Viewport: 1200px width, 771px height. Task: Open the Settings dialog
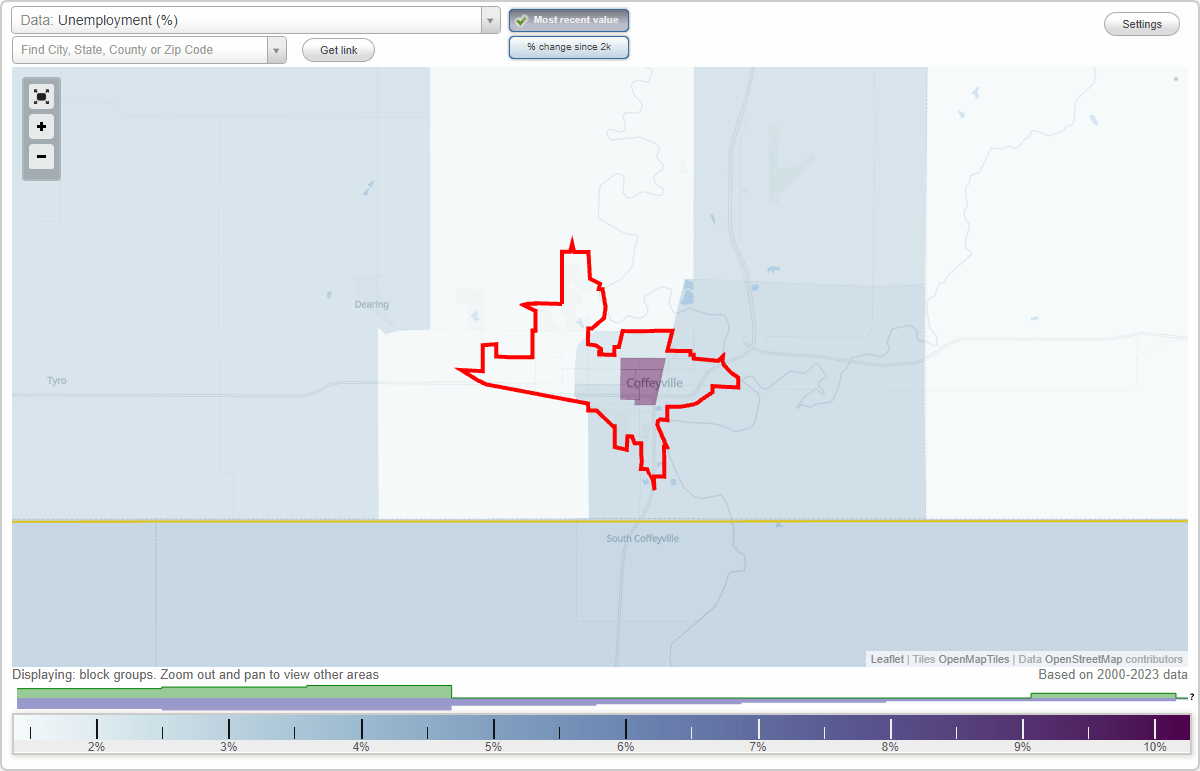pyautogui.click(x=1141, y=23)
